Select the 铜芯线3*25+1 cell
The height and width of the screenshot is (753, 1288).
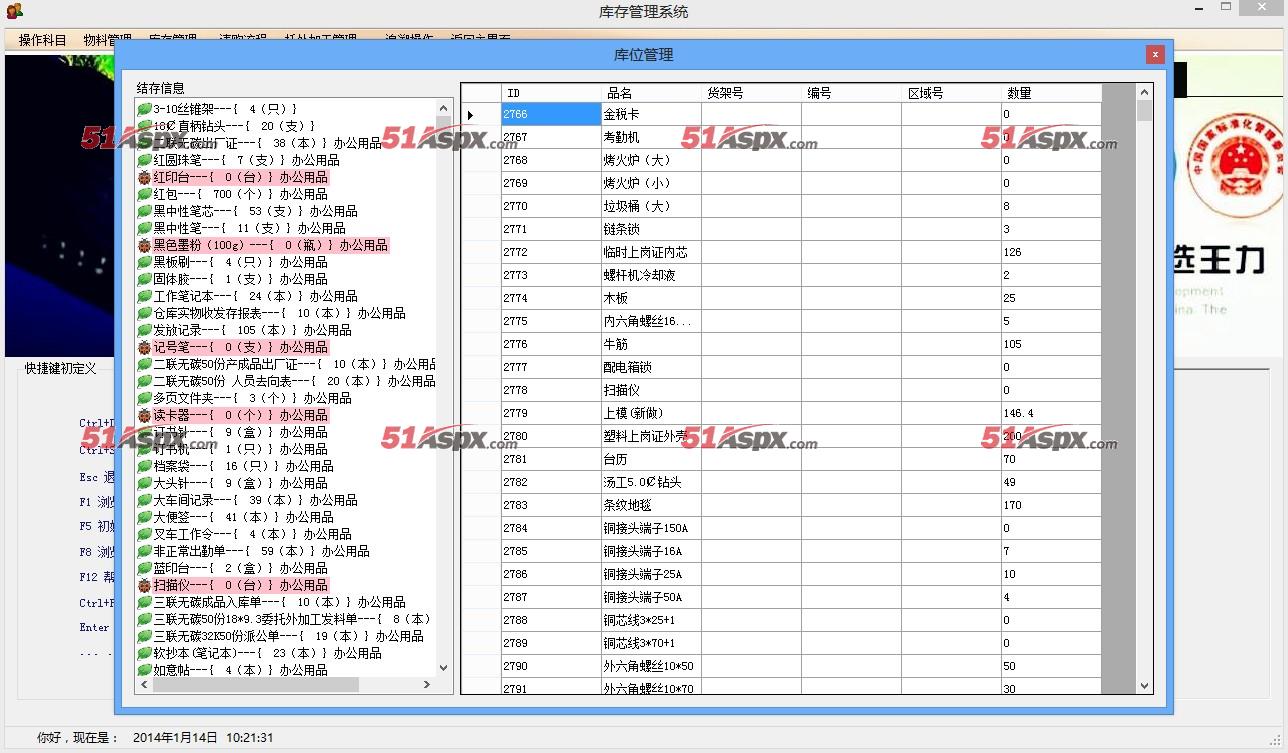pos(651,620)
